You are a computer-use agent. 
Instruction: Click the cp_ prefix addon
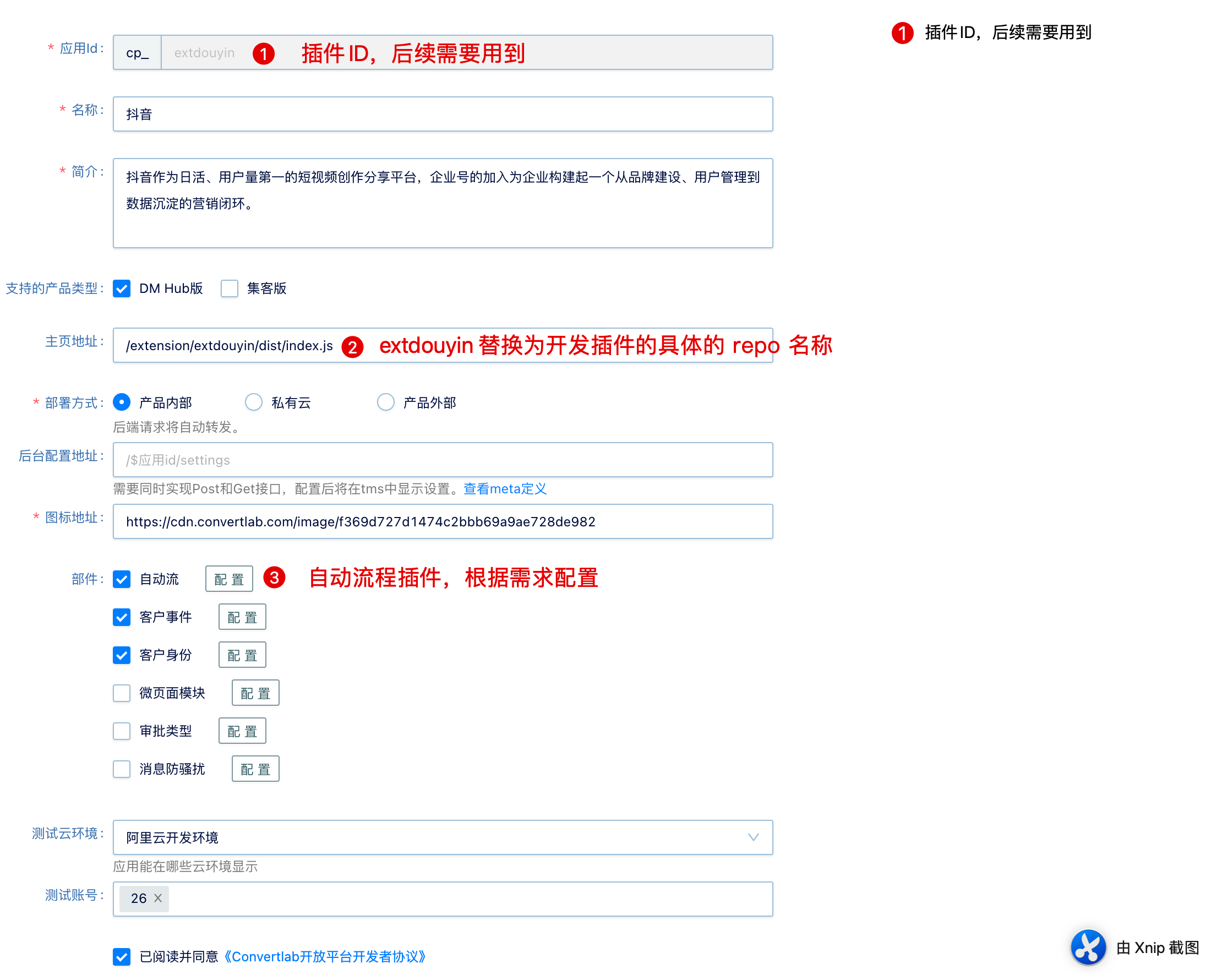pyautogui.click(x=137, y=52)
